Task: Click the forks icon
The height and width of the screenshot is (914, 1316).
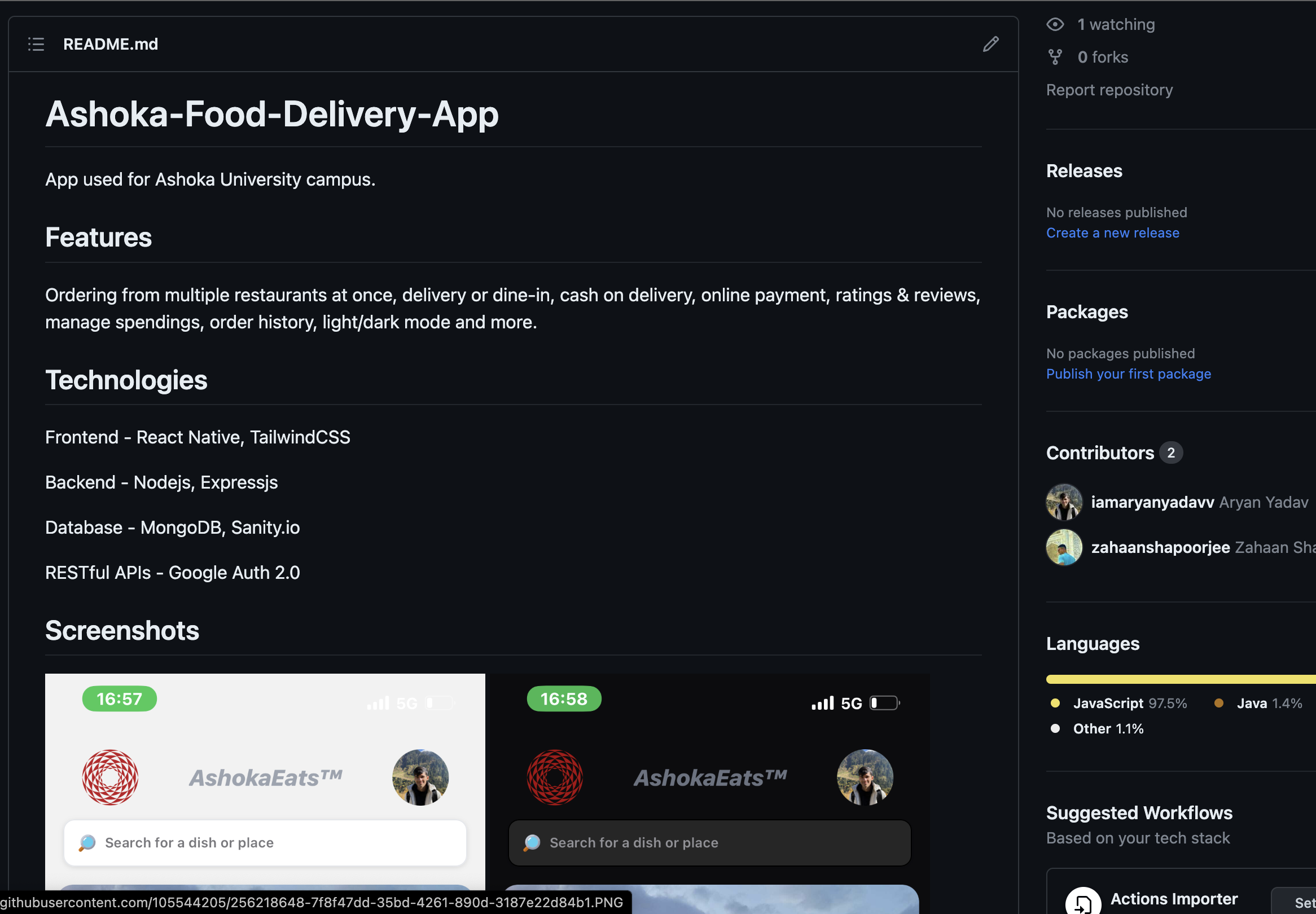Action: (x=1055, y=58)
